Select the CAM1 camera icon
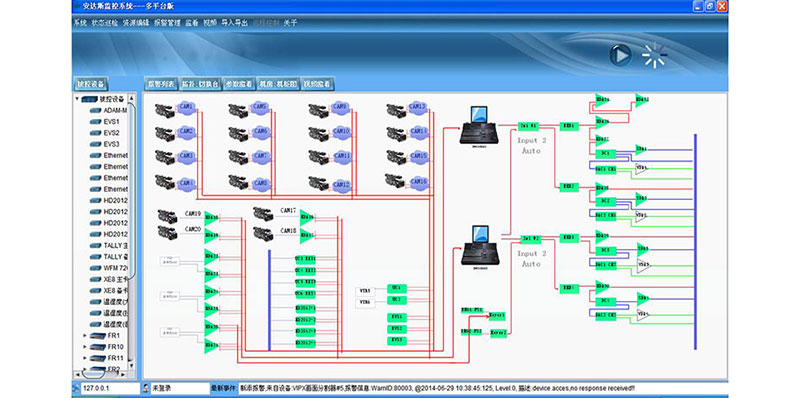Viewport: 801px width, 398px height. pyautogui.click(x=164, y=110)
